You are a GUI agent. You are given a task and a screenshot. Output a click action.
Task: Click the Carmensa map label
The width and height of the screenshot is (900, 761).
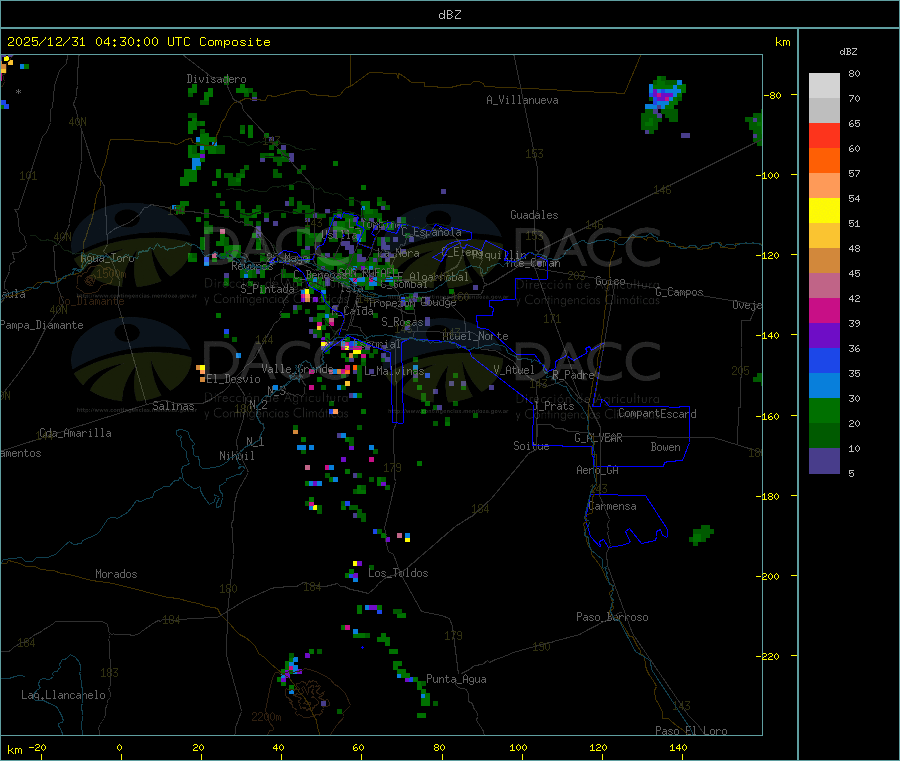(x=612, y=506)
